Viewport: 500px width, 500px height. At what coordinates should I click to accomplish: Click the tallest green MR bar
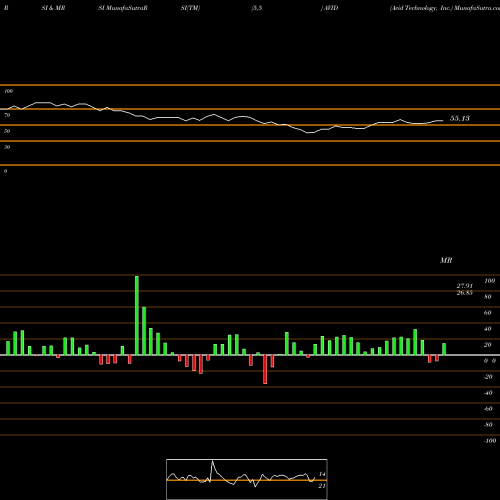137,315
